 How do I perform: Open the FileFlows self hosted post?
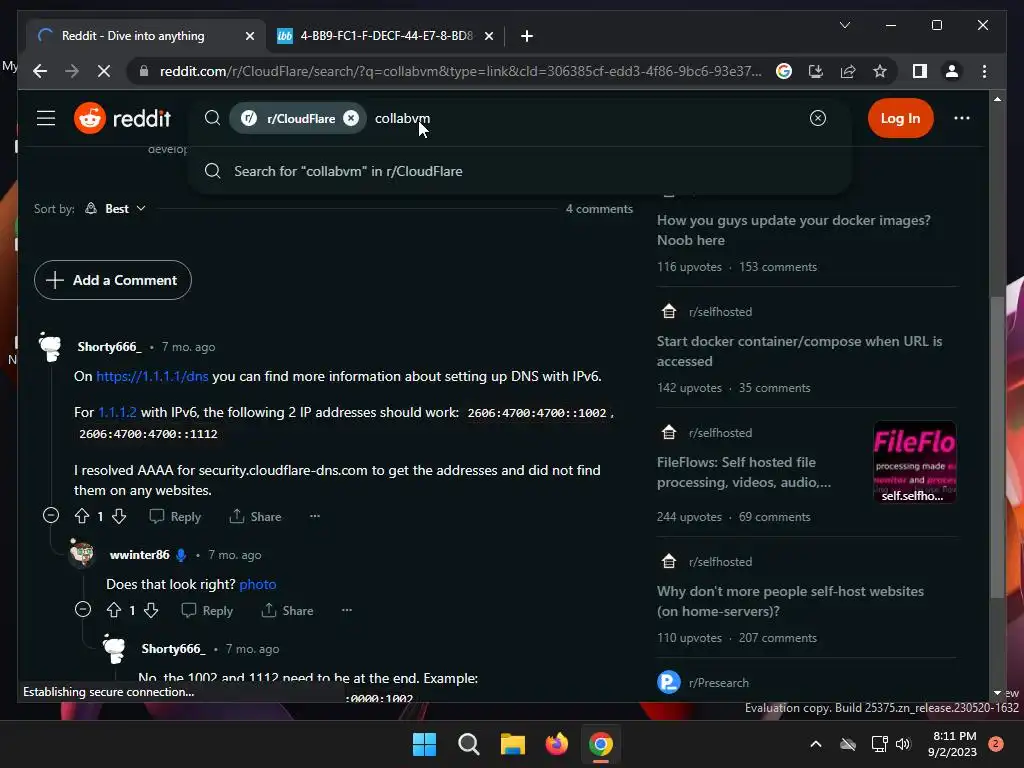(x=744, y=472)
